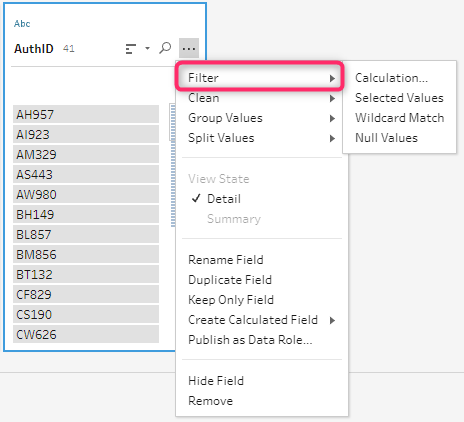The height and width of the screenshot is (422, 464).
Task: Expand the Split Values submenu
Action: tap(262, 138)
